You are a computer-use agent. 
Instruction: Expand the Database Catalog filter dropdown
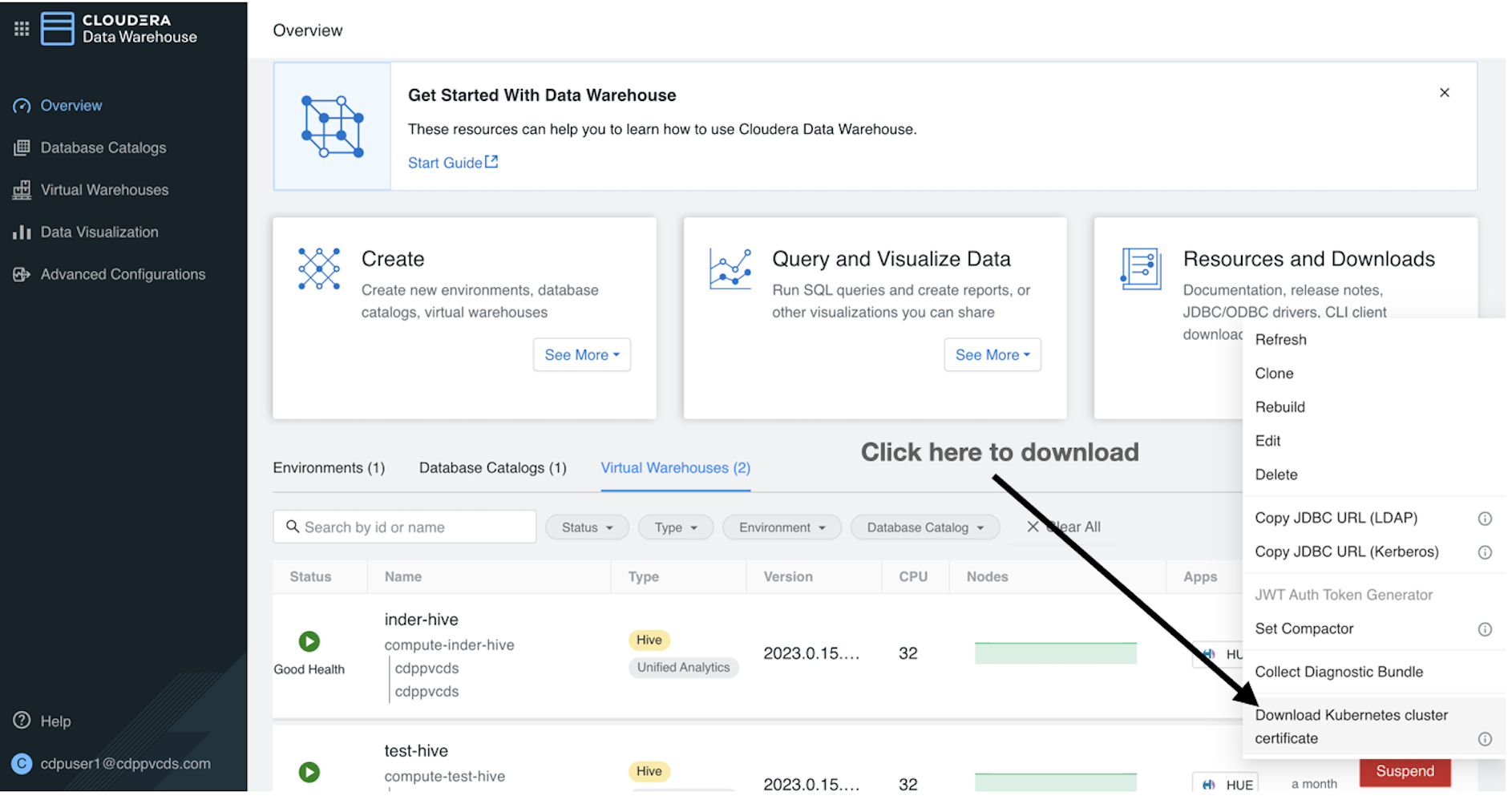[924, 527]
